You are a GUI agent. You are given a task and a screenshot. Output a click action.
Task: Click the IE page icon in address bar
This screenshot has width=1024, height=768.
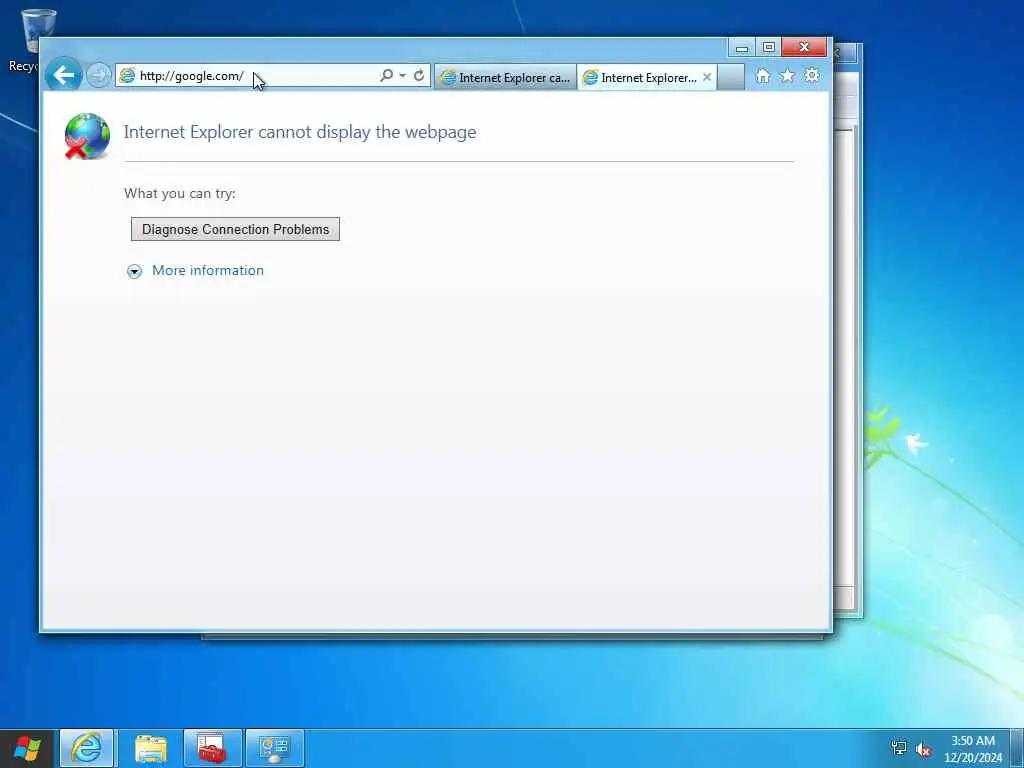coord(127,76)
